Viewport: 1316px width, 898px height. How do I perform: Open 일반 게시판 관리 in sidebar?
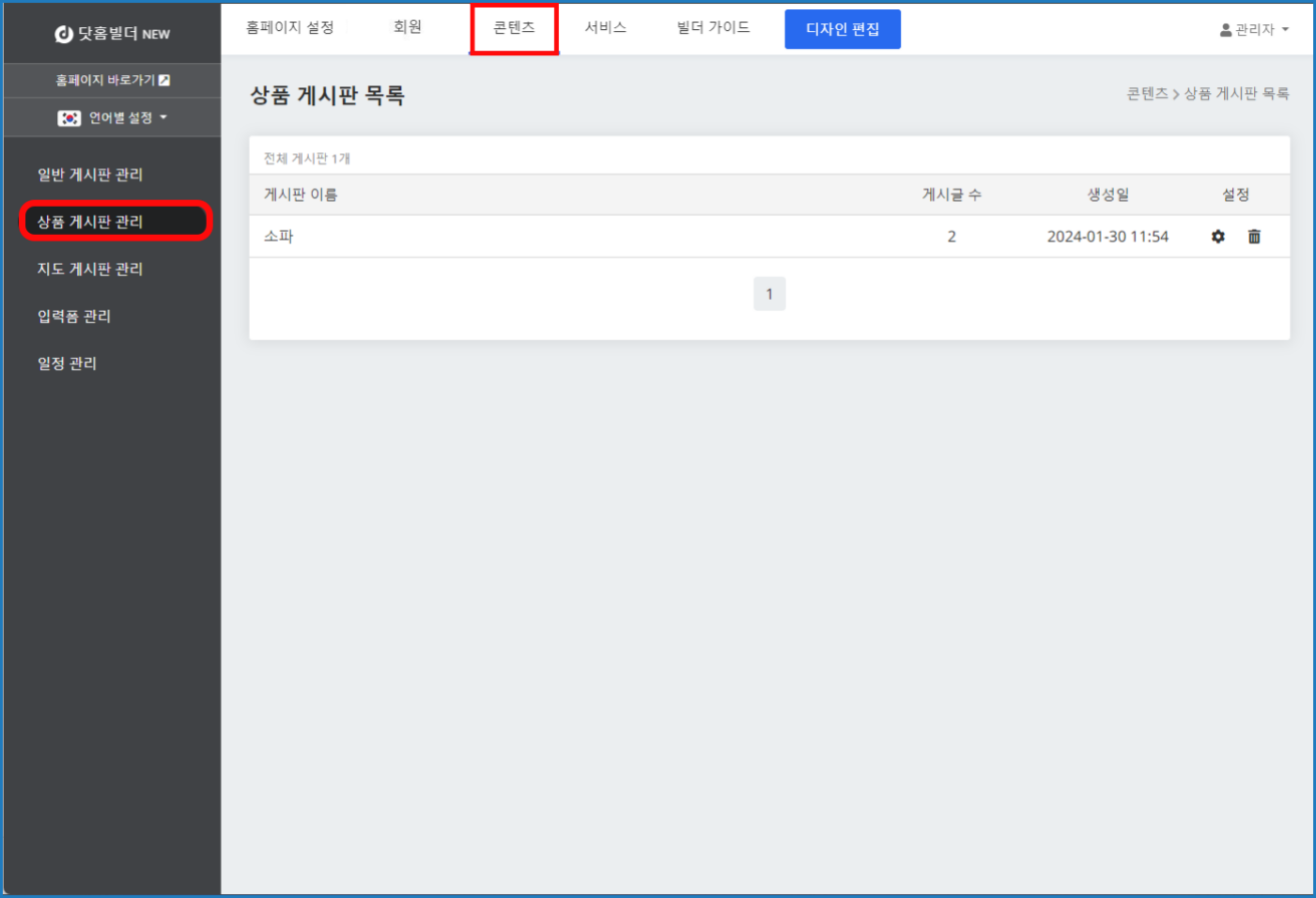(x=90, y=175)
